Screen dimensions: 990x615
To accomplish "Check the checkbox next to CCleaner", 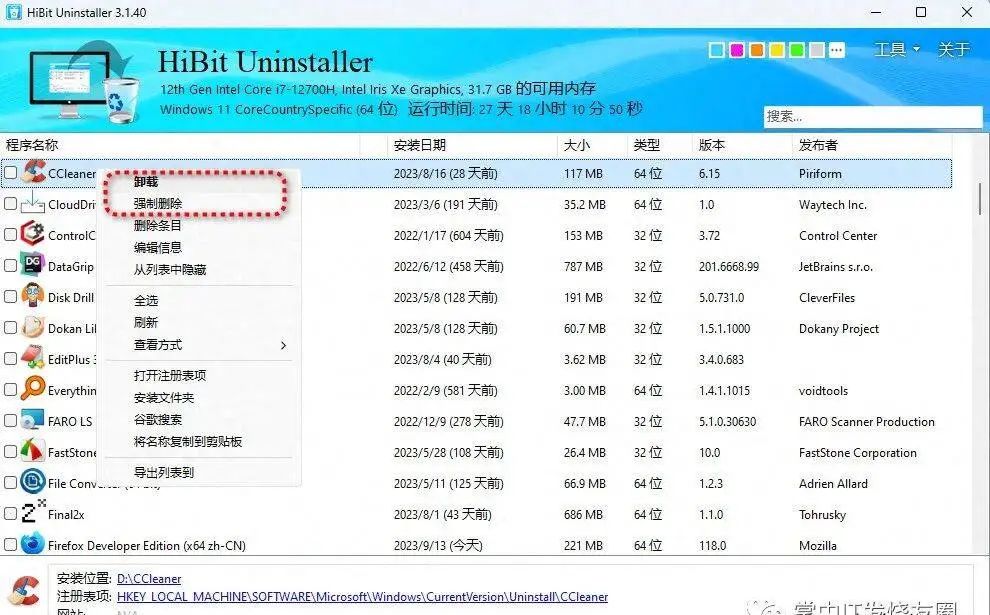I will pos(12,172).
